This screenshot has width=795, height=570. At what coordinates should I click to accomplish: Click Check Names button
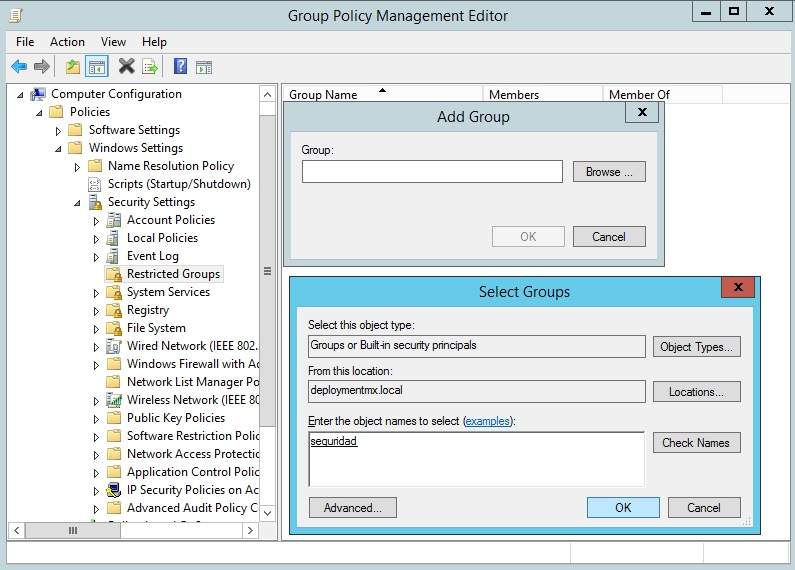point(696,443)
